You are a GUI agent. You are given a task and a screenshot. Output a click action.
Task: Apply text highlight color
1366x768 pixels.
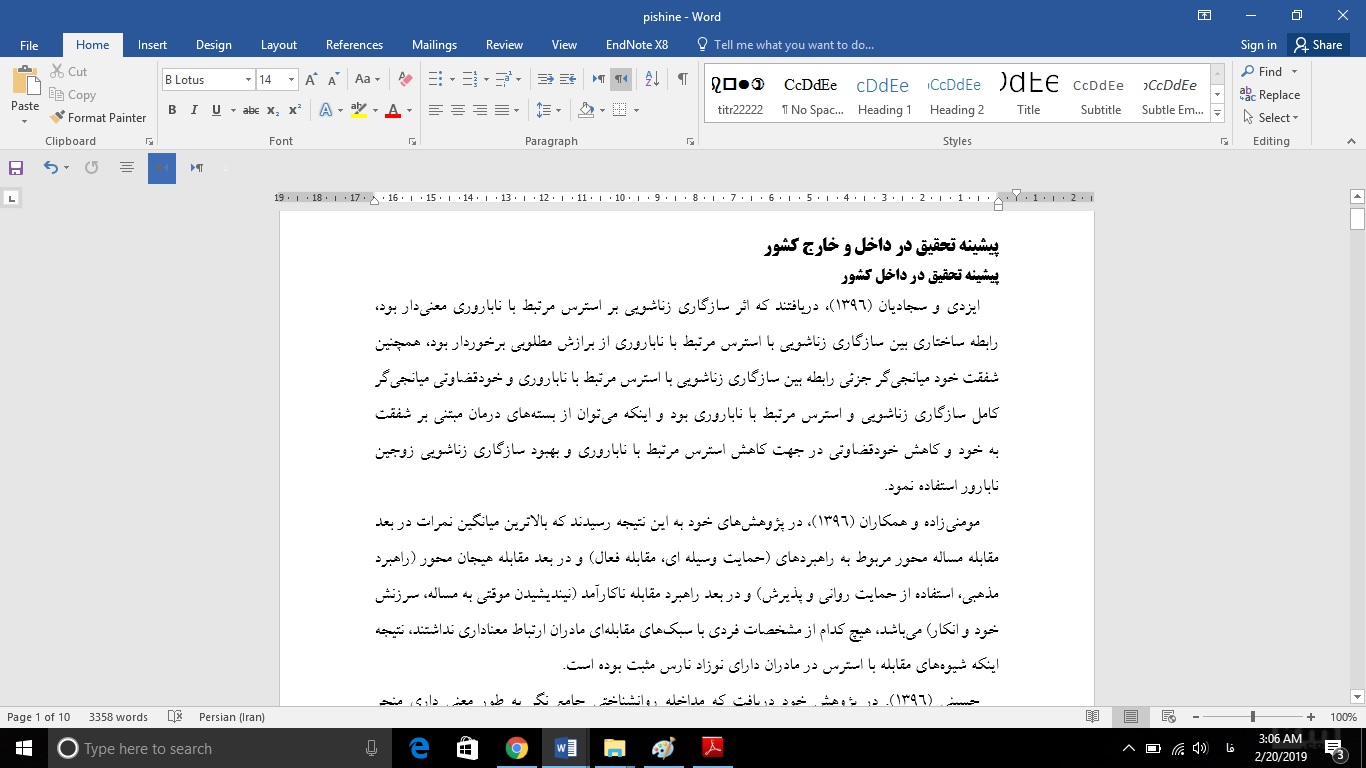tap(358, 110)
